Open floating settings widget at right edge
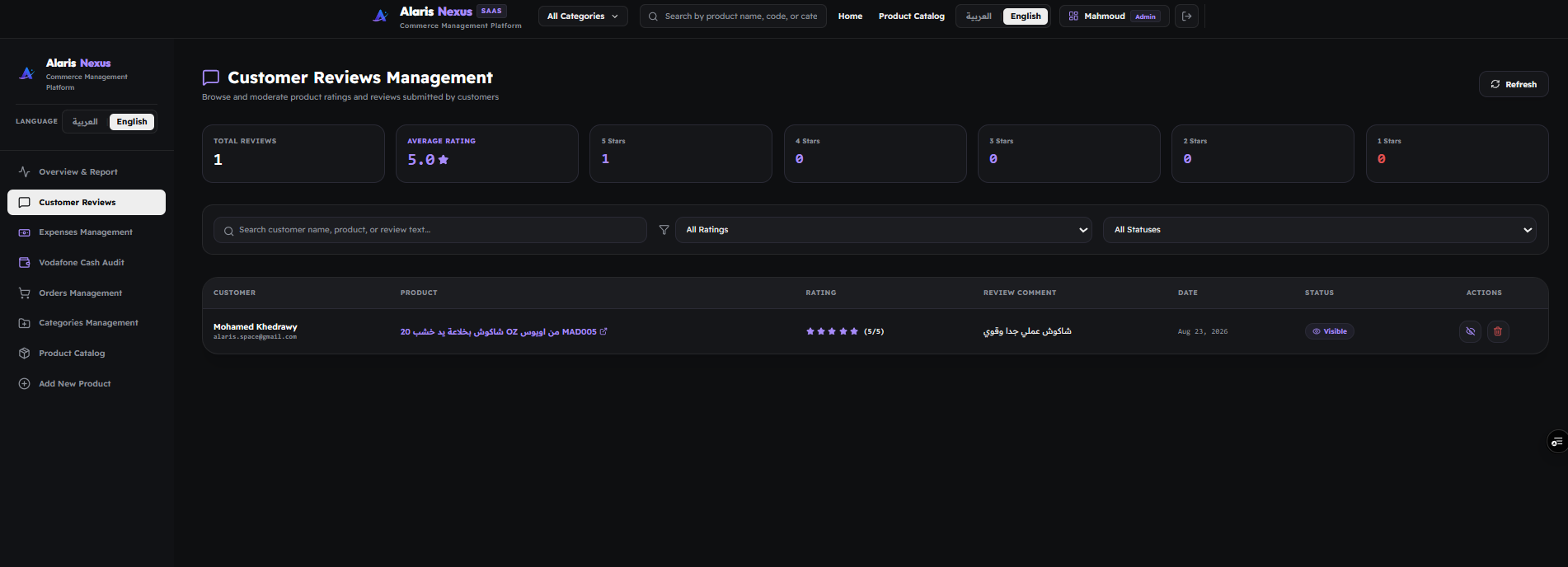 click(x=1556, y=443)
